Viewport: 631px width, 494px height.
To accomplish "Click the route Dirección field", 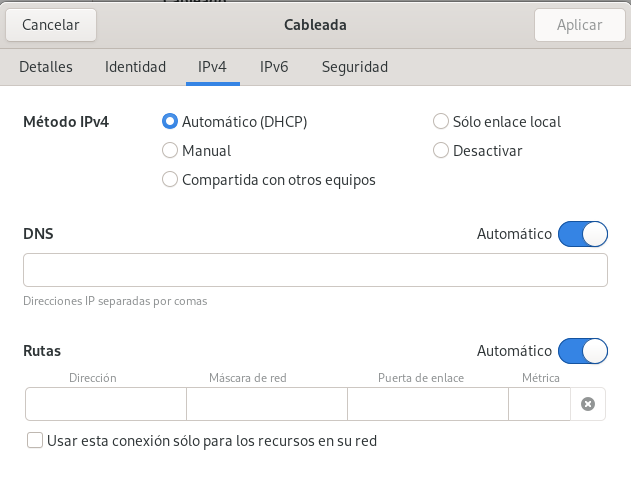I will (x=106, y=404).
